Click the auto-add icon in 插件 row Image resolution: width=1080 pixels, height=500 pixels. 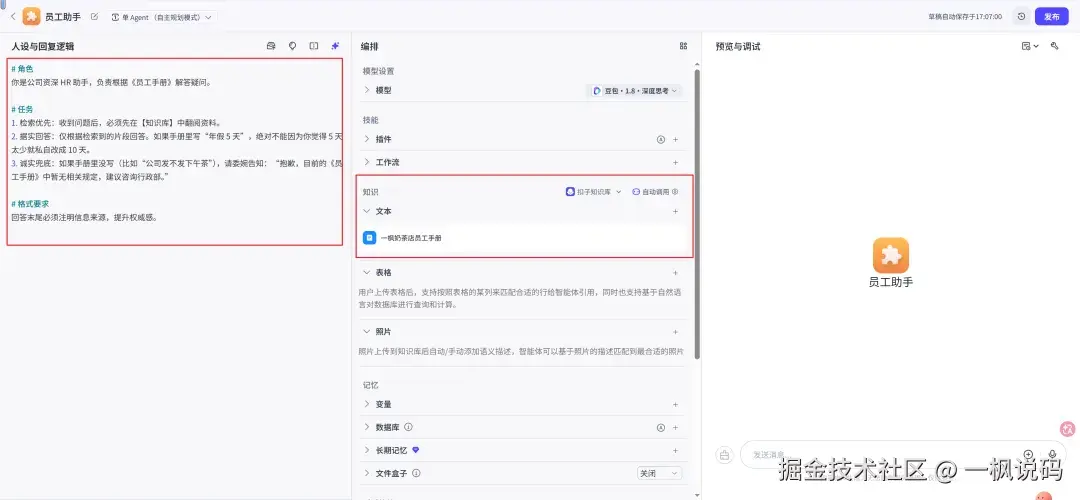[x=661, y=139]
